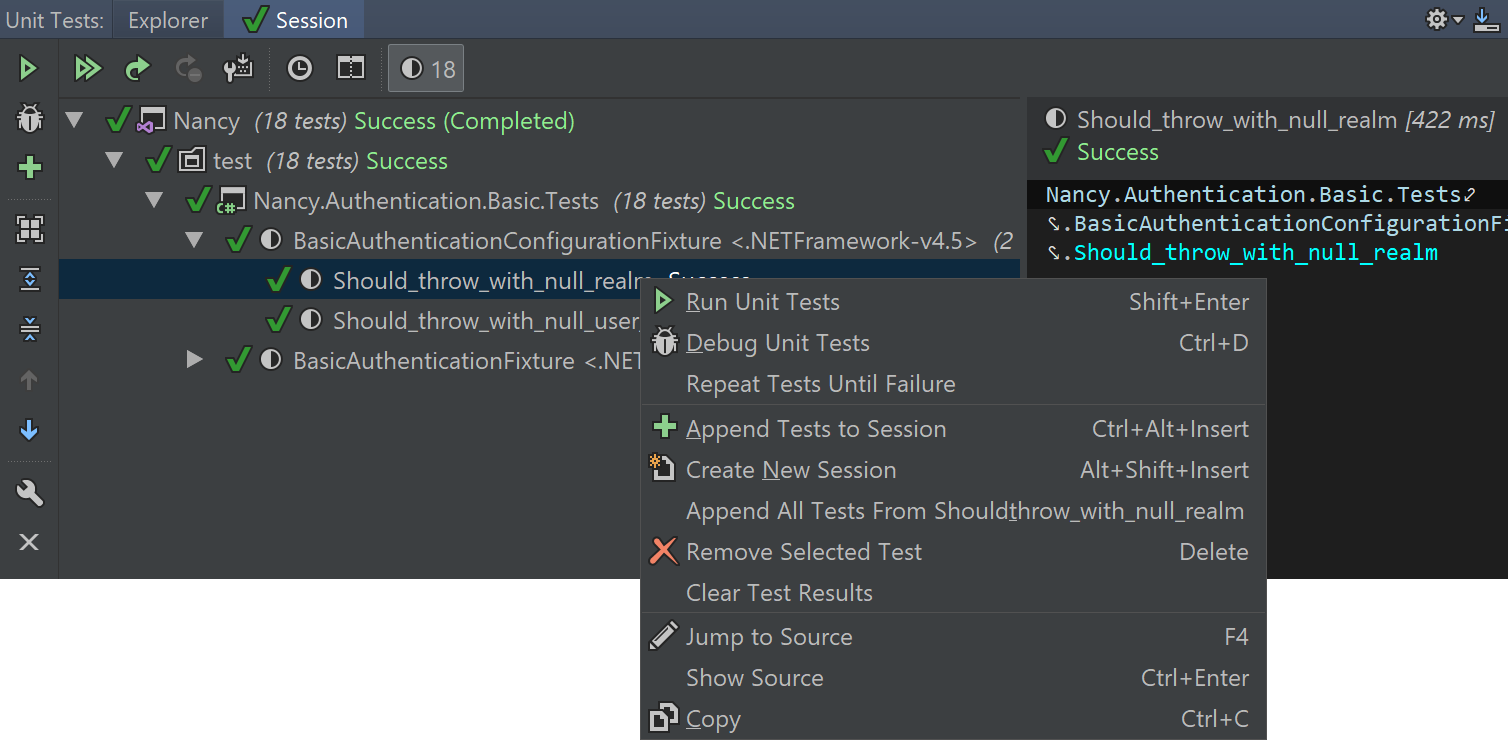The image size is (1508, 740).
Task: Go to previous result up arrow
Action: (29, 380)
